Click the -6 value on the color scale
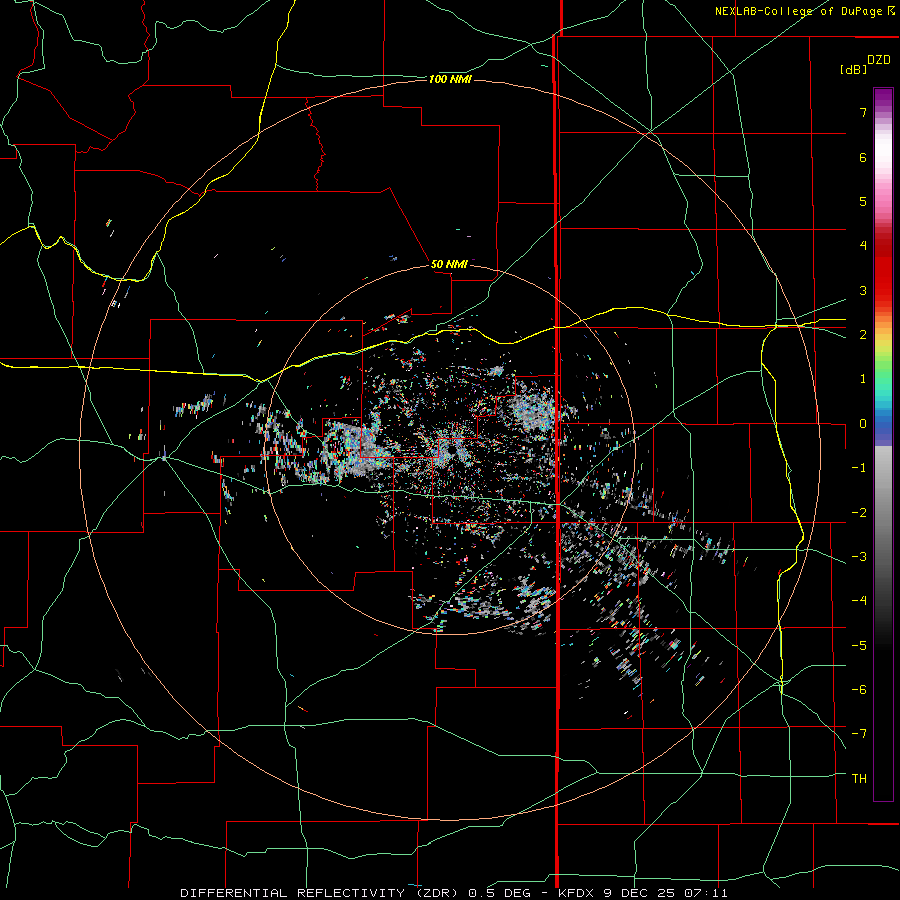This screenshot has width=900, height=900. 859,690
